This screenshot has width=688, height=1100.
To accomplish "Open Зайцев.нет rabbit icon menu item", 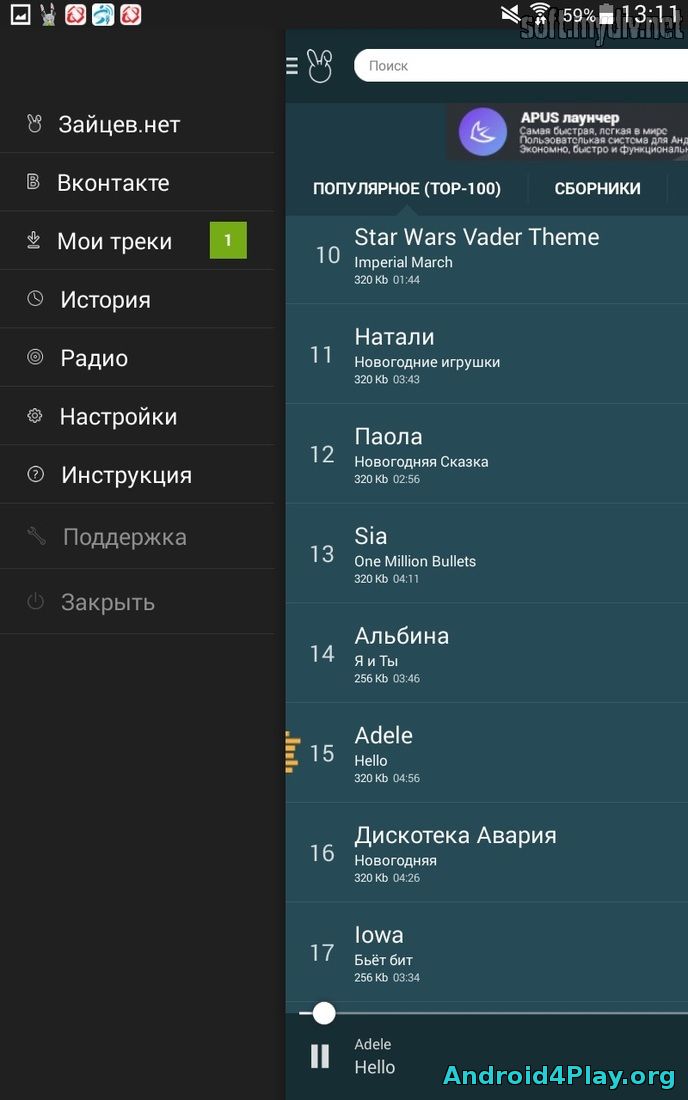I will (x=137, y=124).
